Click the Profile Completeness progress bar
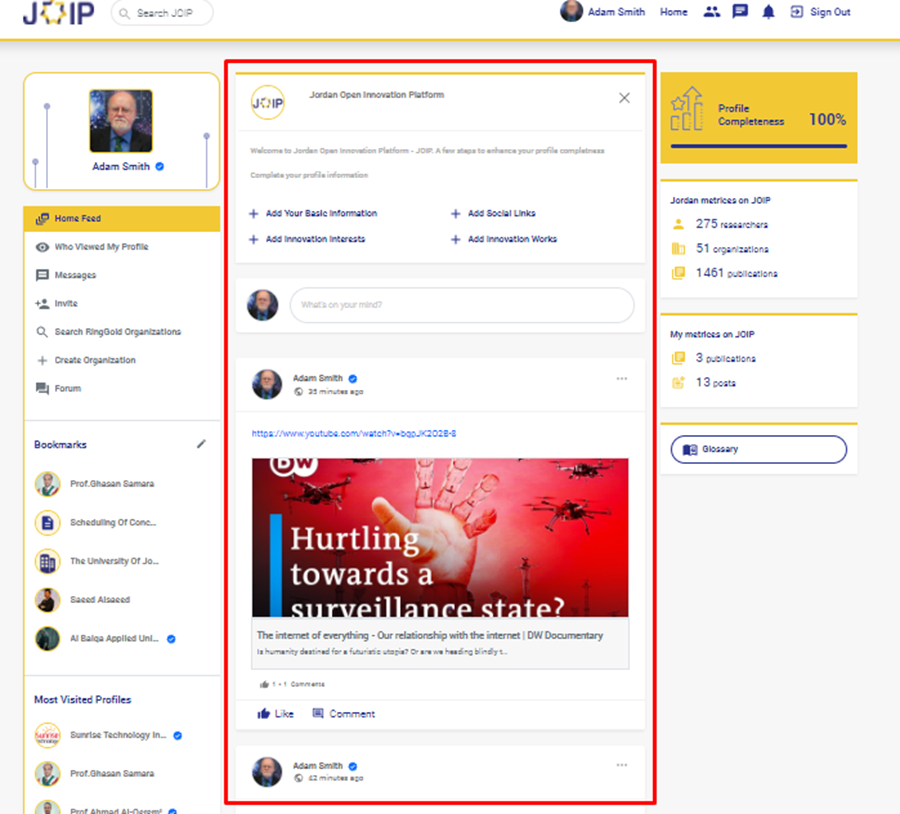The width and height of the screenshot is (900, 814). pos(757,146)
